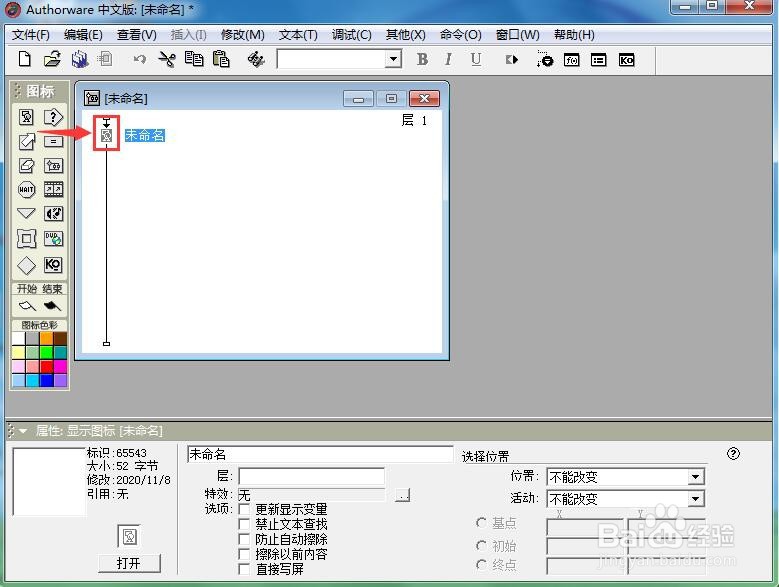Viewport: 779px width, 587px height.
Task: Click the Paste toolbar icon
Action: (x=221, y=60)
